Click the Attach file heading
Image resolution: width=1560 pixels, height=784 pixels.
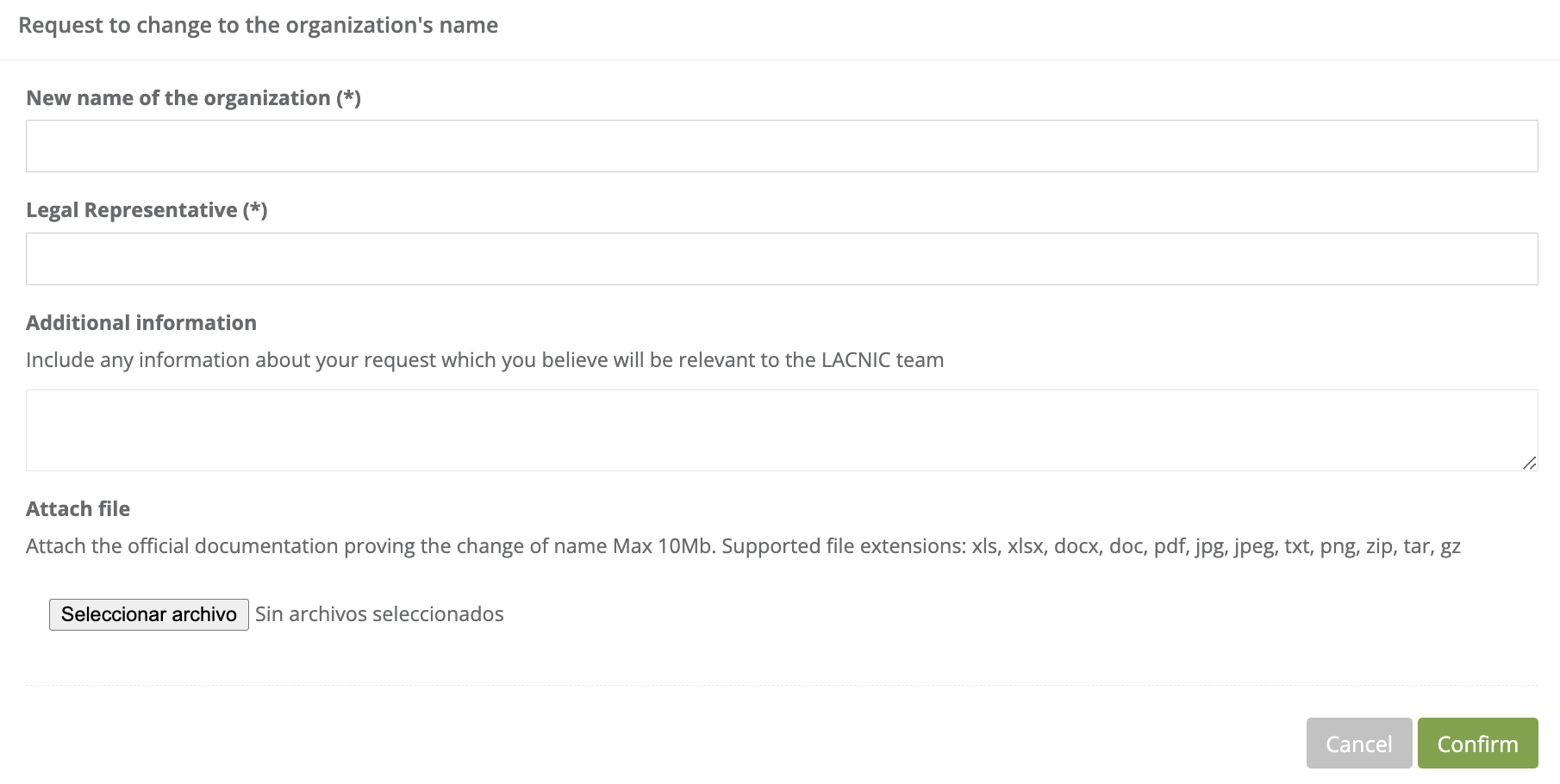click(78, 509)
